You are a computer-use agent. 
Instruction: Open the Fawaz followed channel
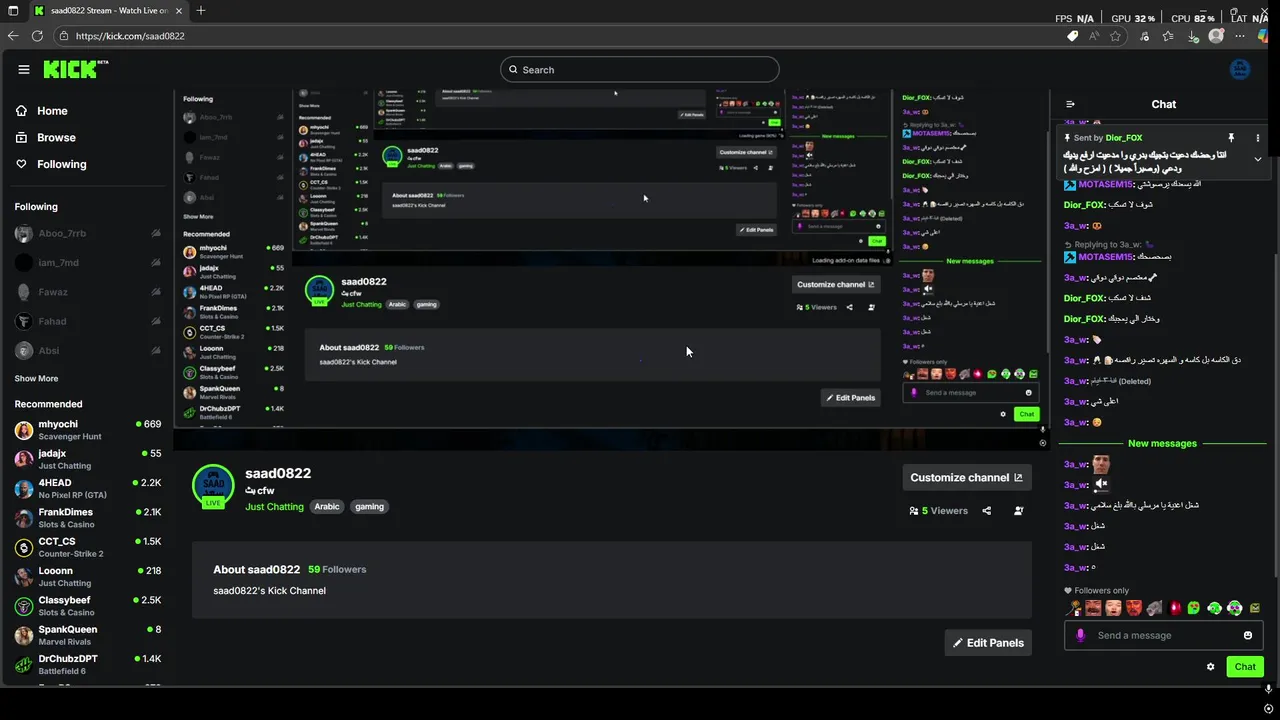click(x=88, y=292)
